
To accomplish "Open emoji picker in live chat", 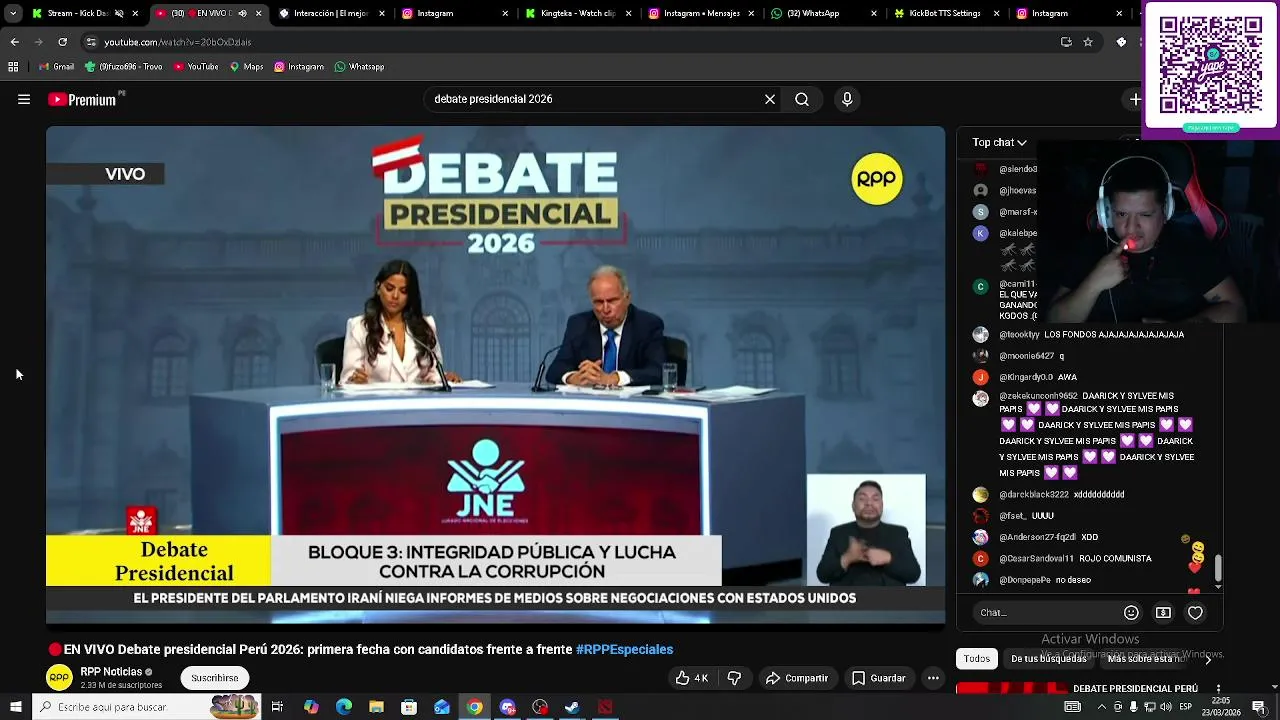I will 1131,613.
